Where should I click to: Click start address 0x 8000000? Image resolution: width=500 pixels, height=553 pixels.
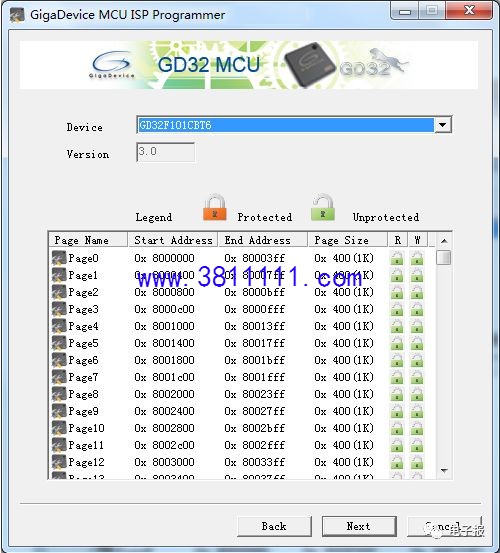coord(164,258)
